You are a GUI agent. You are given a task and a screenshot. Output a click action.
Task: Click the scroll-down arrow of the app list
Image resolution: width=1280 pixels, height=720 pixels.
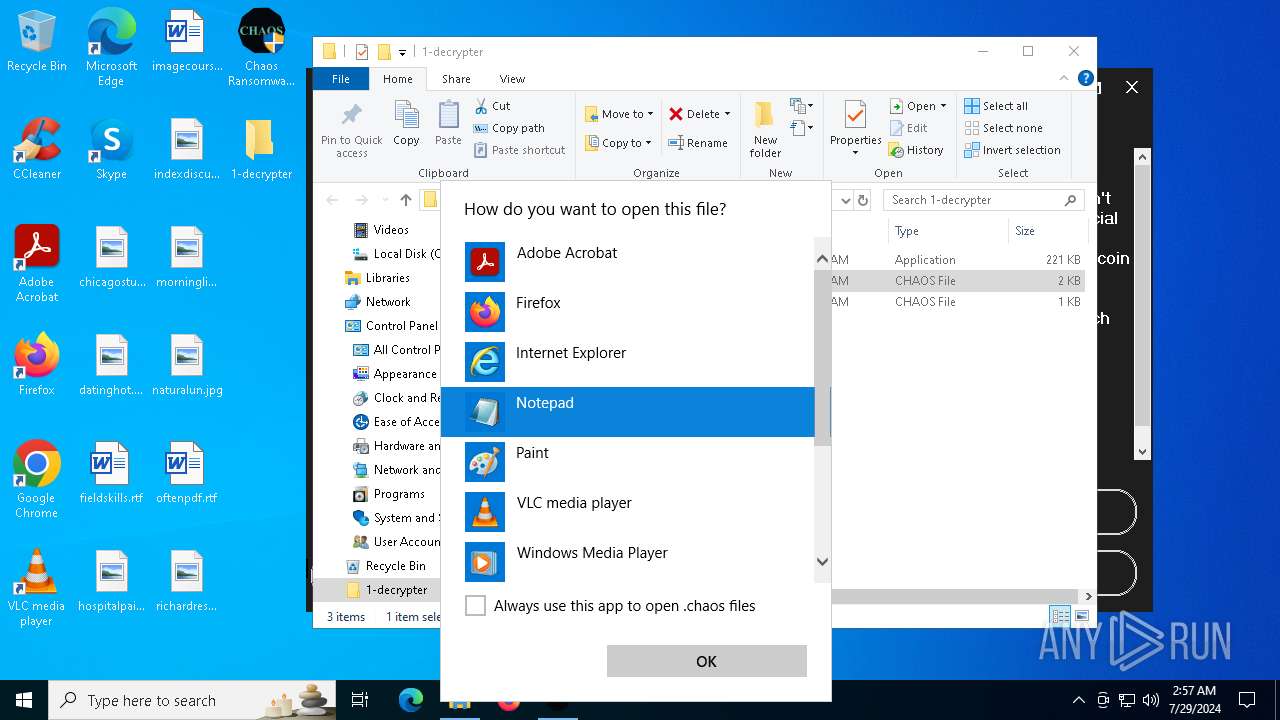pyautogui.click(x=823, y=562)
